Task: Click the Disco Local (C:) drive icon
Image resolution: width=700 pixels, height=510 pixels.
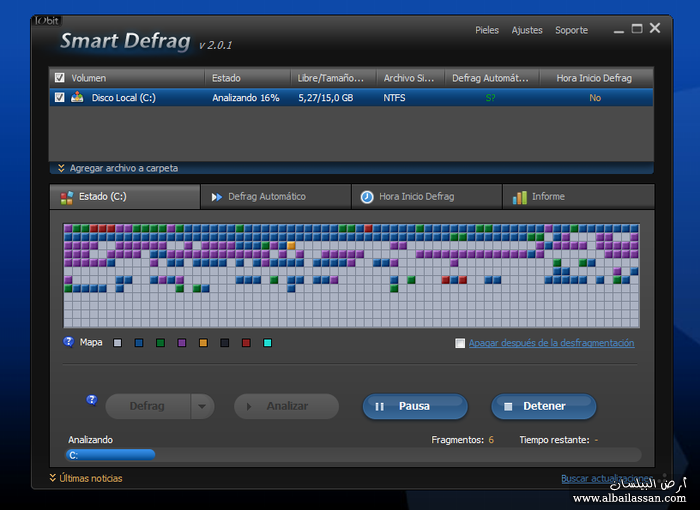Action: 77,97
